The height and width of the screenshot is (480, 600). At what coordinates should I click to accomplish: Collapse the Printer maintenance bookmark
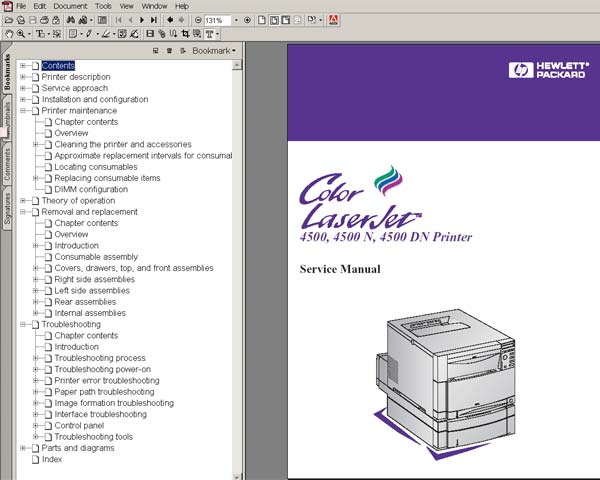click(23, 111)
